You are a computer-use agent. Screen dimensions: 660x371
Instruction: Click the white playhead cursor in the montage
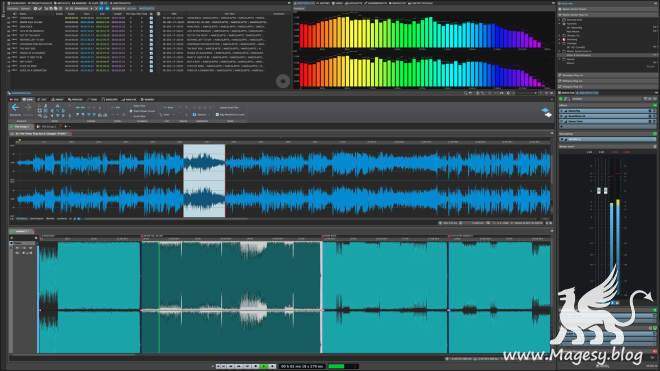[321, 297]
